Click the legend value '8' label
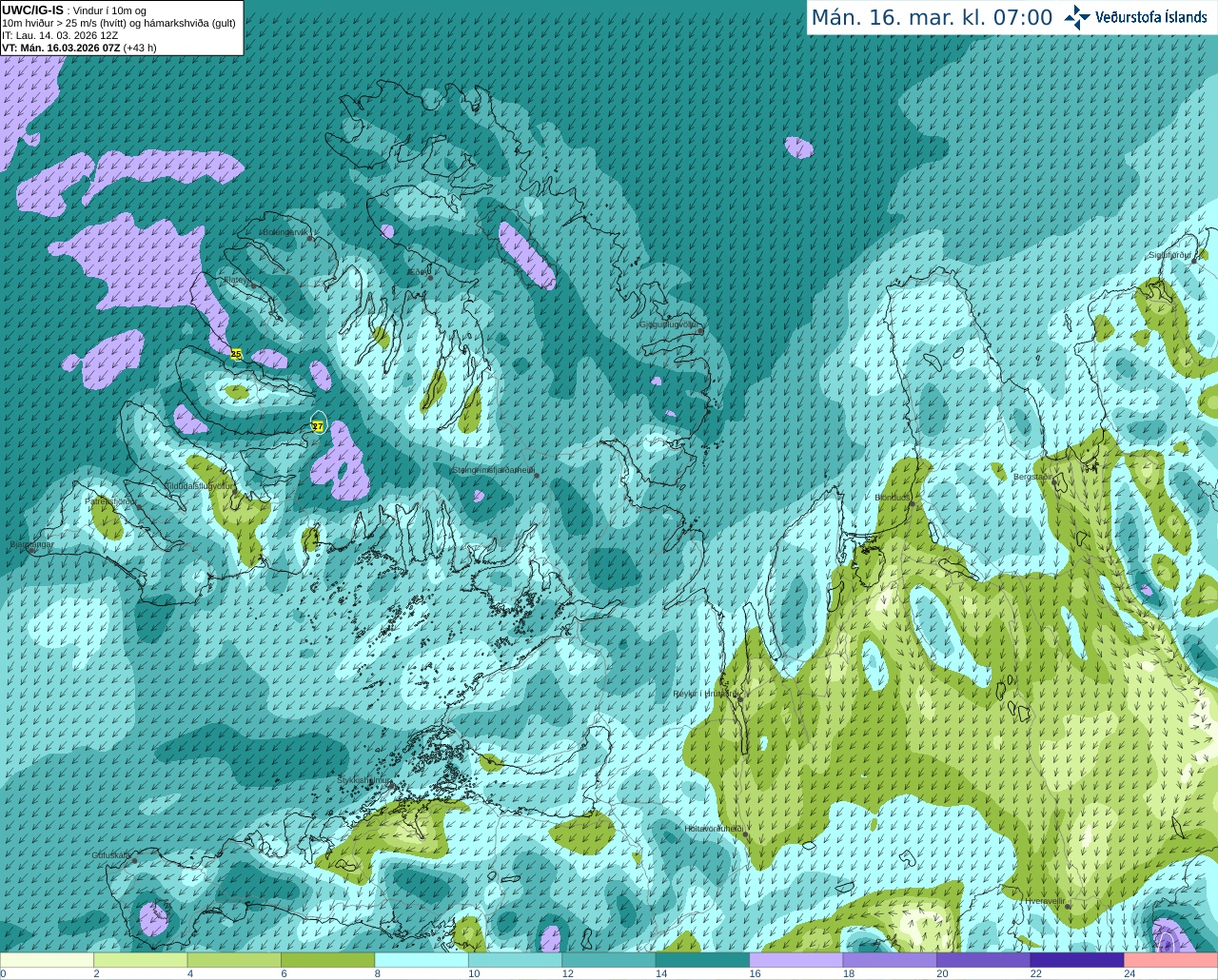The width and height of the screenshot is (1218, 980). point(378,973)
